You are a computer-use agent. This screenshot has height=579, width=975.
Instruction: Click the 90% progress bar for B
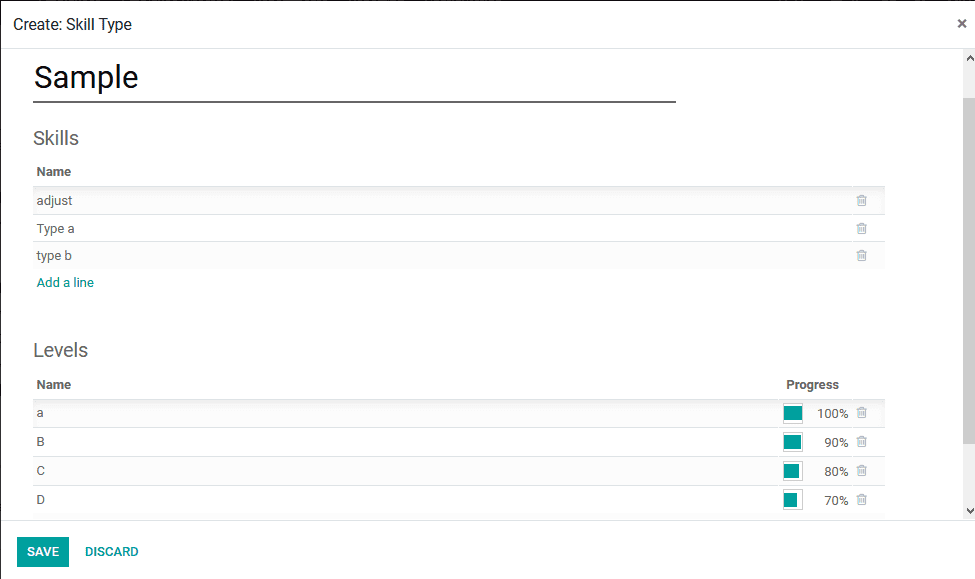(x=793, y=443)
